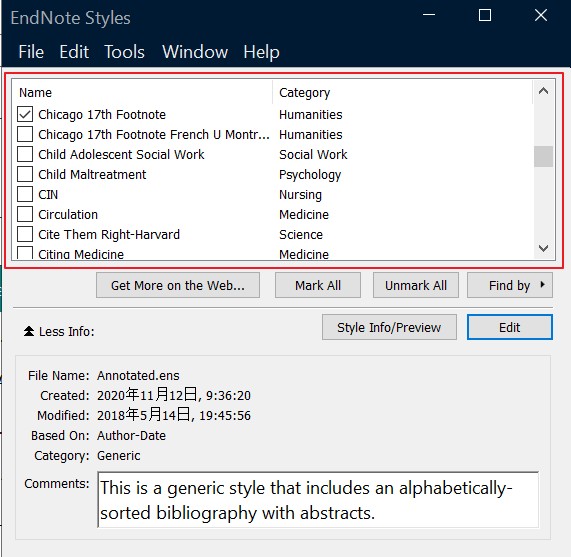Click into the Comments text box
Screen dimensions: 571x557
pos(318,500)
